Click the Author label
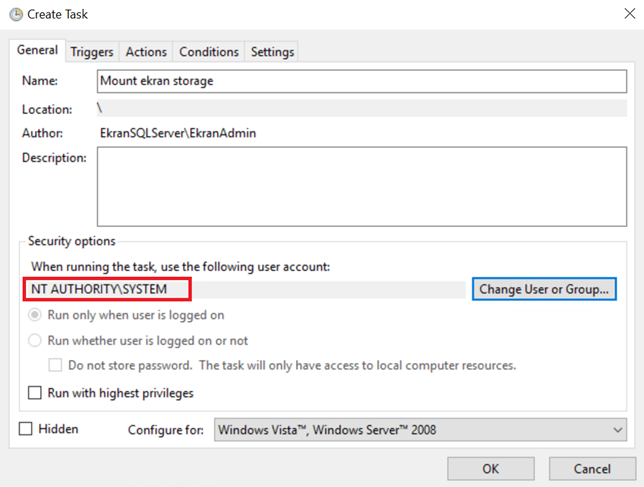The width and height of the screenshot is (644, 487). coord(42,133)
